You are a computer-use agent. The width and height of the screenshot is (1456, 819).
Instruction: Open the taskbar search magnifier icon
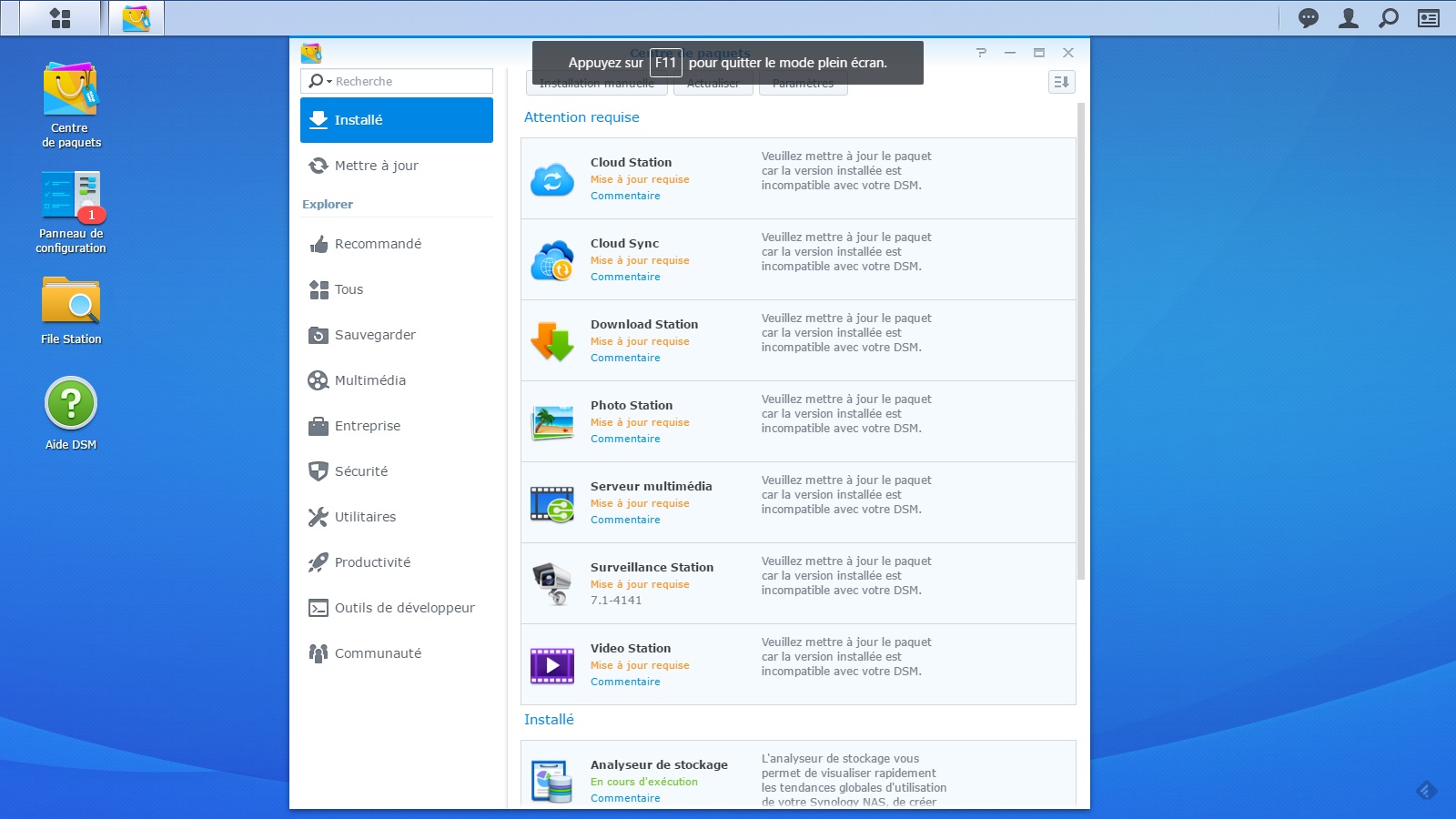pos(1389,18)
